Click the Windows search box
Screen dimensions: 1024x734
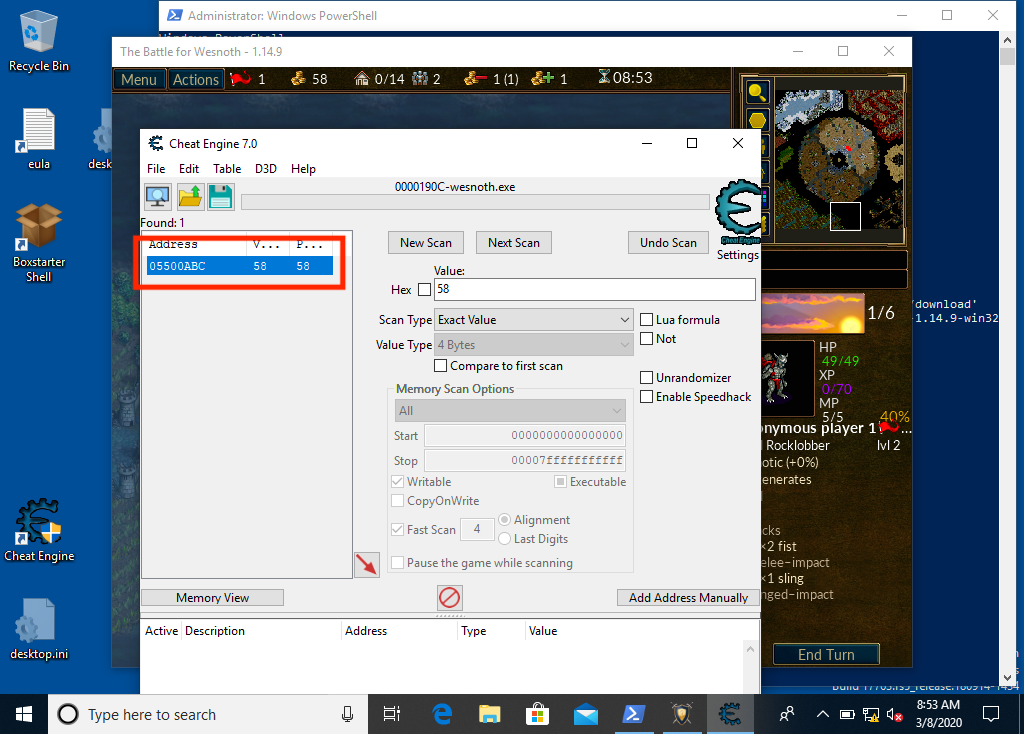click(x=207, y=714)
